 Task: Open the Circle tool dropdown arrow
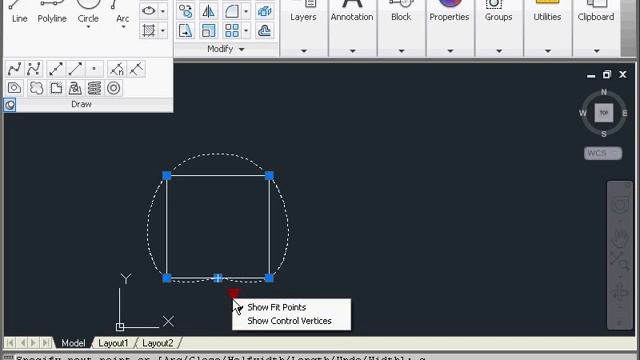(x=88, y=27)
